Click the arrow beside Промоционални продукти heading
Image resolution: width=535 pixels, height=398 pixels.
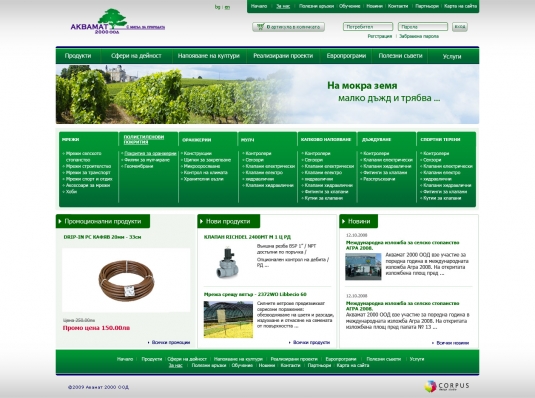(60, 222)
